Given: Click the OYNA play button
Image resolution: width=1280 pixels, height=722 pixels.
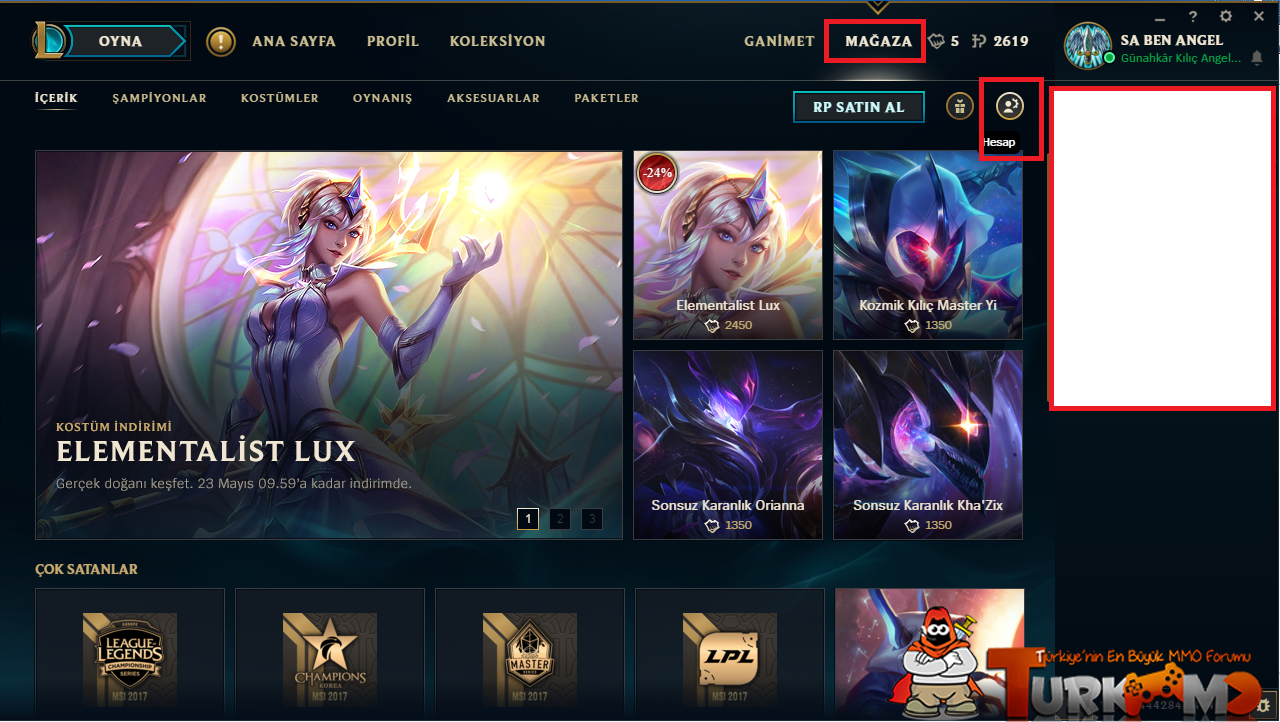Looking at the screenshot, I should point(119,42).
